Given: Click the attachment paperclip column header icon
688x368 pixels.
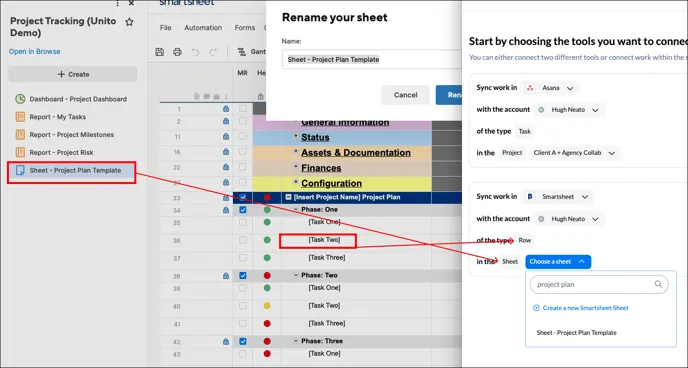Looking at the screenshot, I should [x=197, y=96].
